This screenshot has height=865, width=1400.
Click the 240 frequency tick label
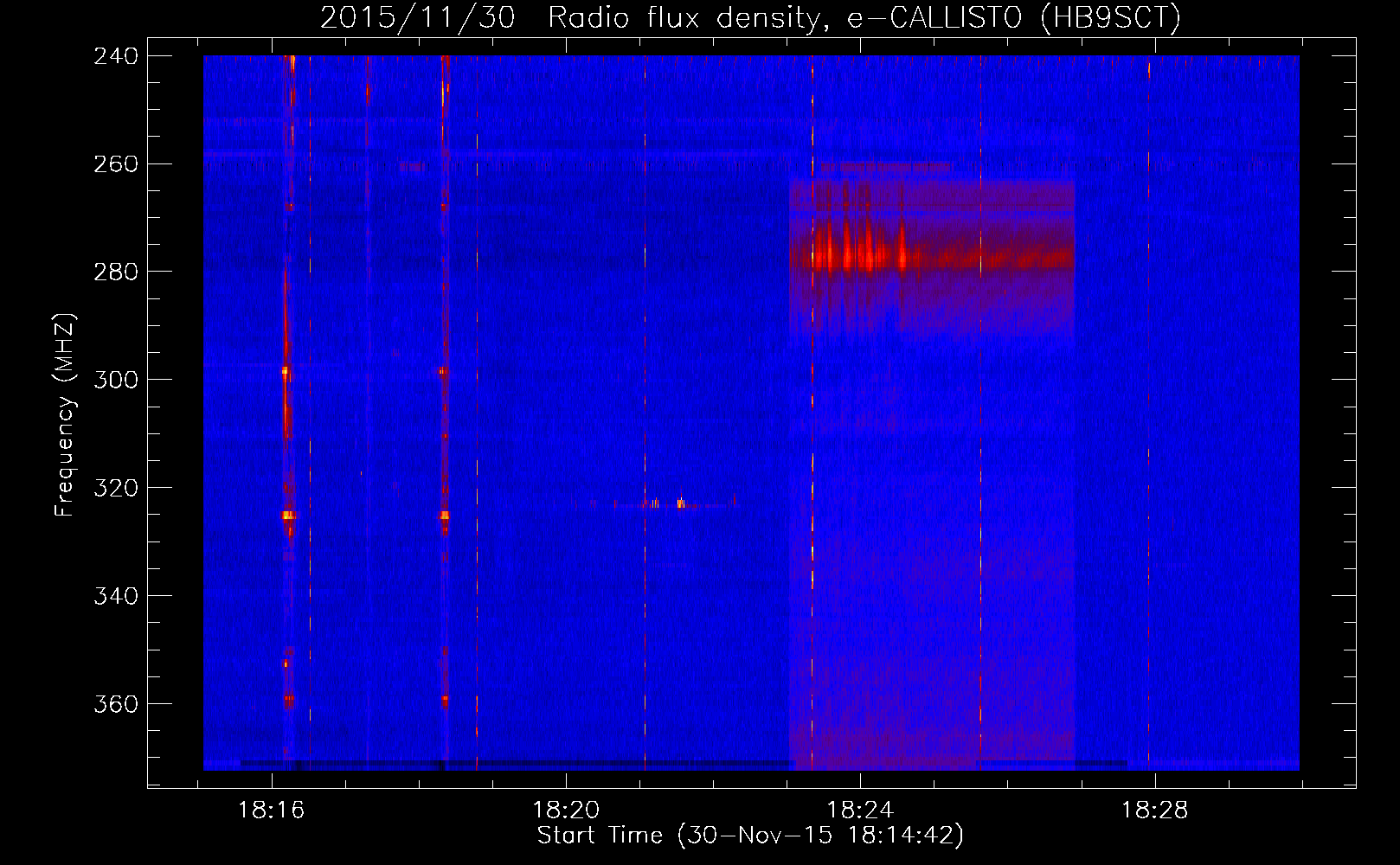tap(116, 55)
